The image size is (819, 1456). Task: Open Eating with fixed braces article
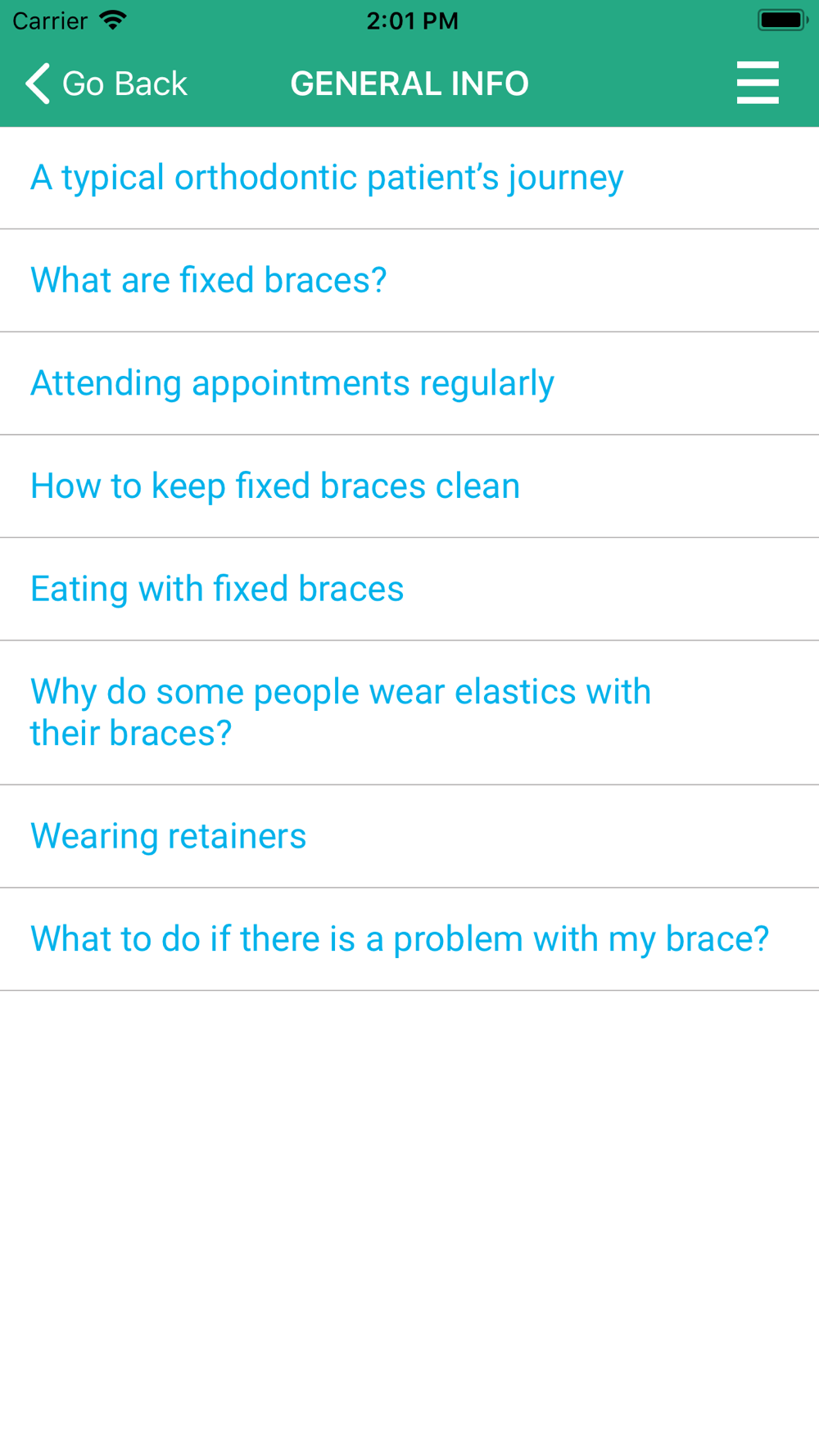pyautogui.click(x=409, y=590)
